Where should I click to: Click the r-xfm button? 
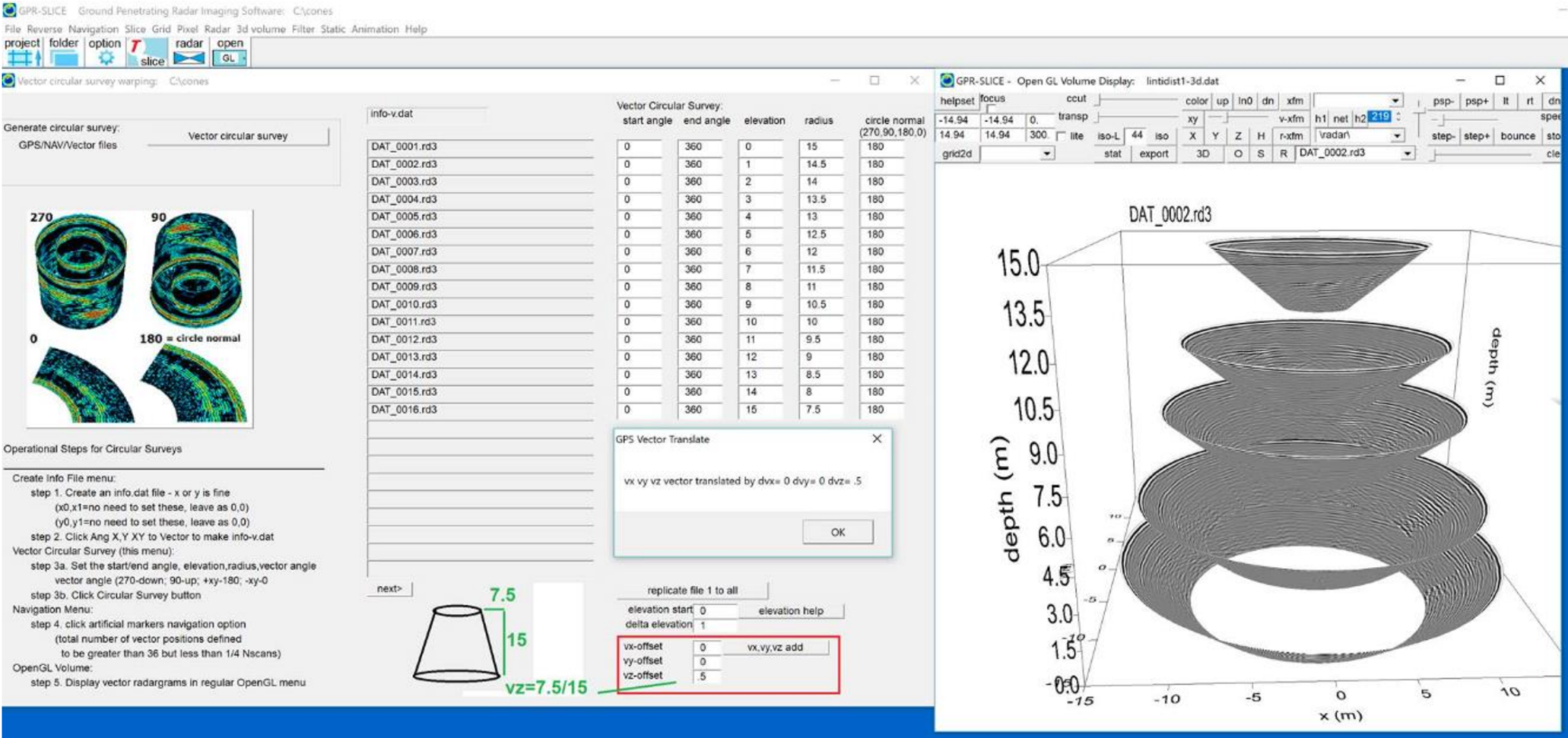tap(1290, 136)
